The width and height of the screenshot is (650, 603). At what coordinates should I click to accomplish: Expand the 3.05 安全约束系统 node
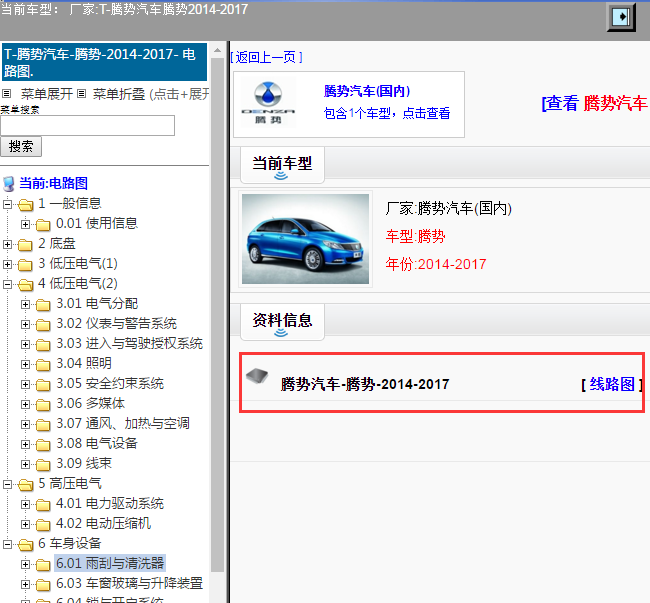tap(25, 384)
